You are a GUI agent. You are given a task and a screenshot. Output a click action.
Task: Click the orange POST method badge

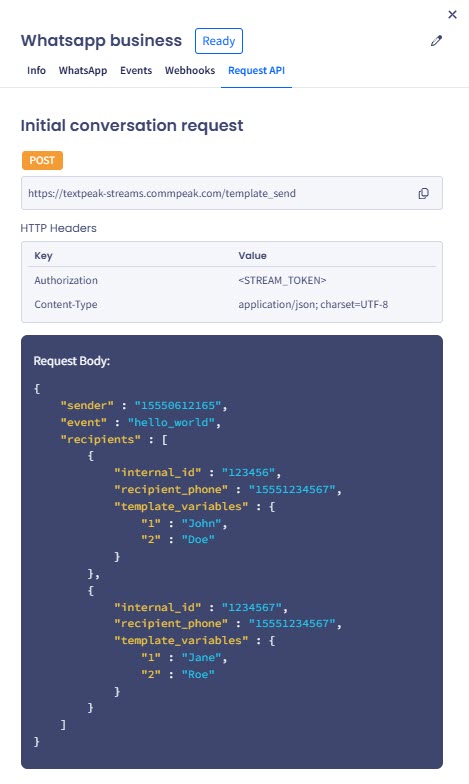(x=42, y=160)
